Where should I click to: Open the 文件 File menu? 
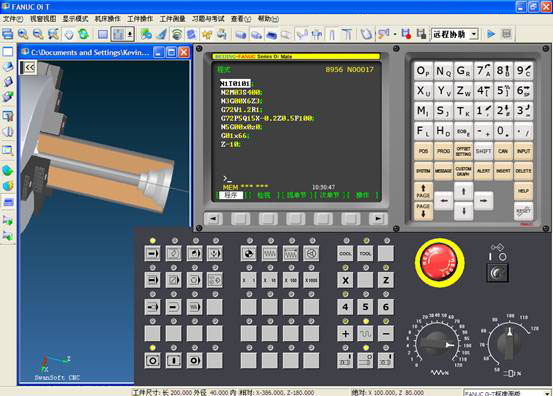13,19
